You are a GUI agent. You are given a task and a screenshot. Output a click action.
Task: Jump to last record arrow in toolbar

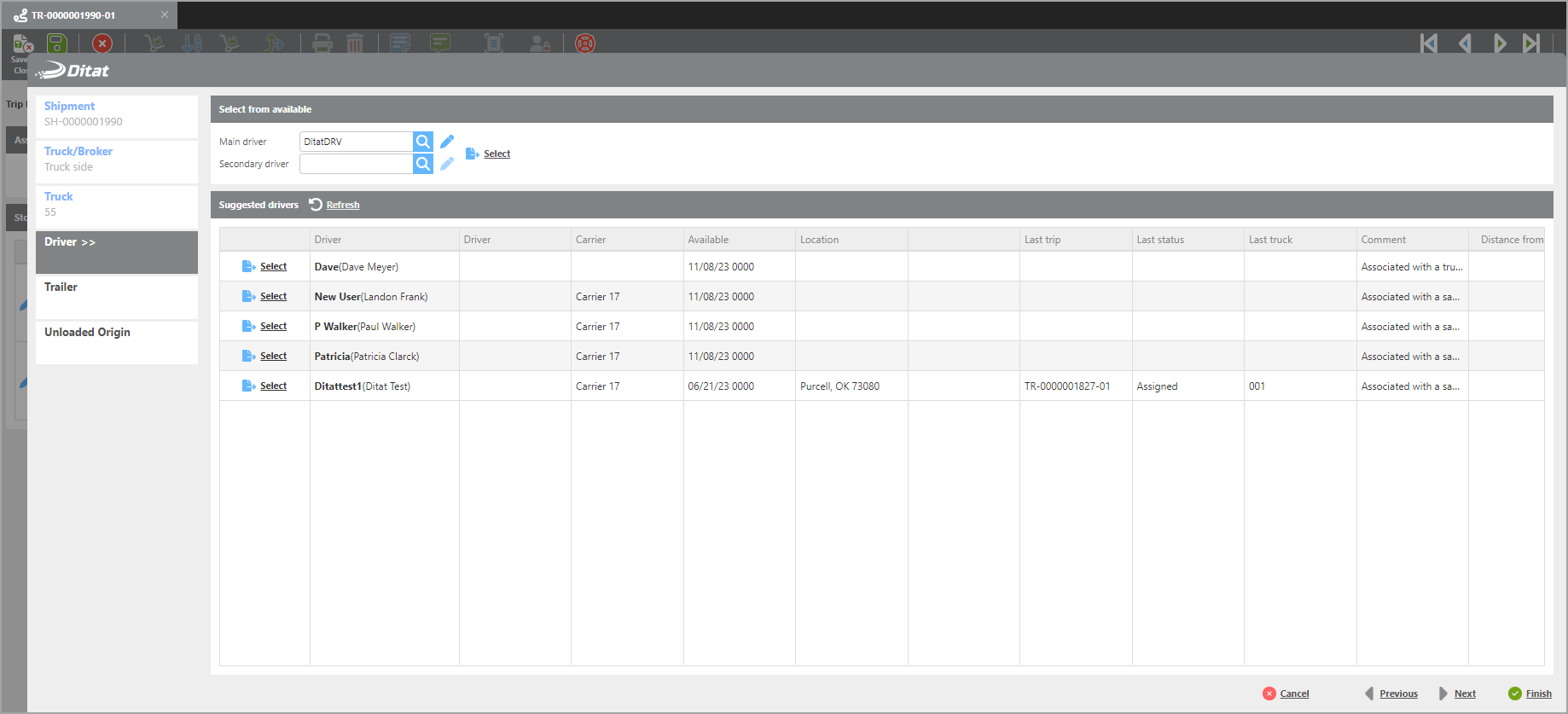(1531, 44)
